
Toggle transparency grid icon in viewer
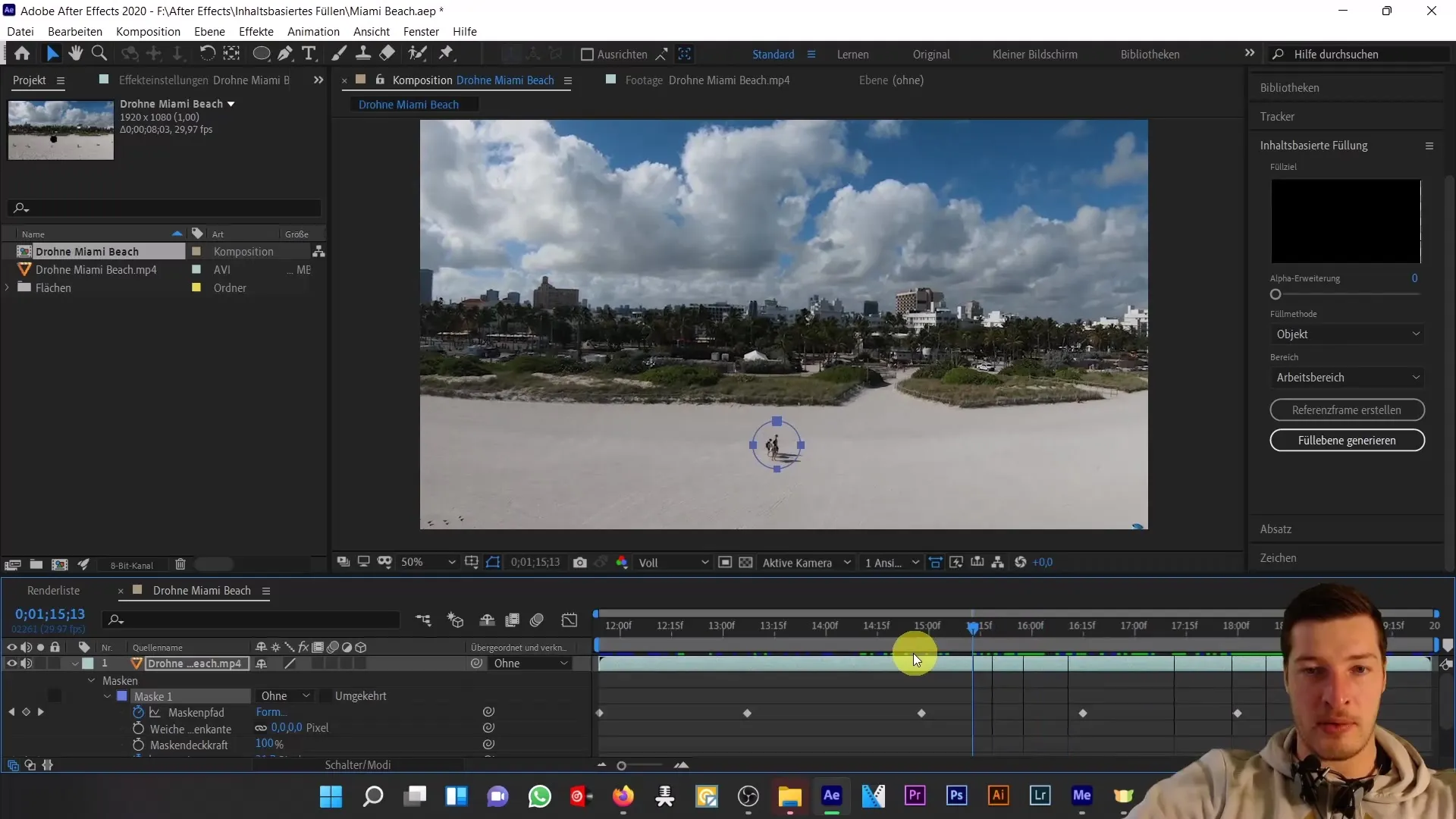[746, 563]
